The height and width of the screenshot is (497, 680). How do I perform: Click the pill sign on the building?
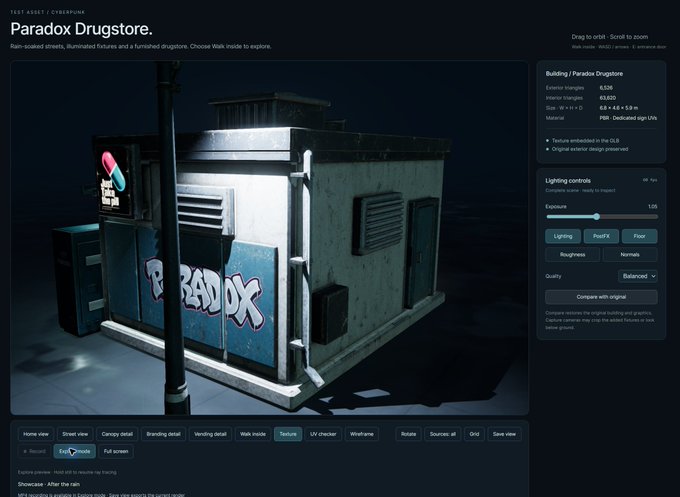(114, 181)
